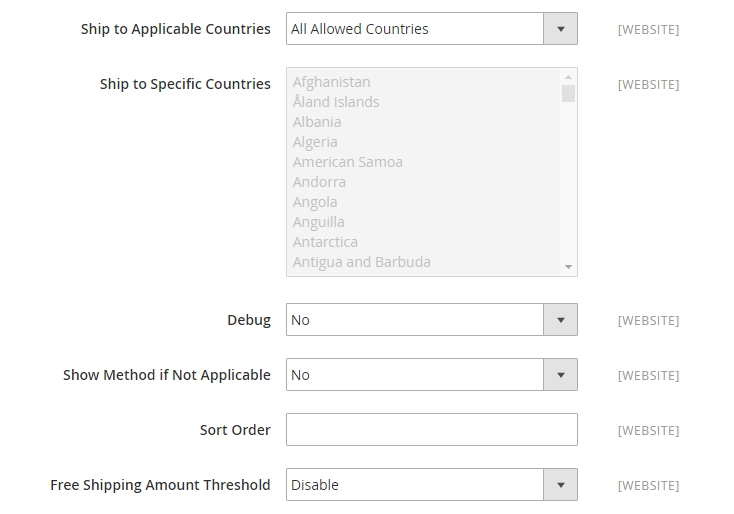Click the country list scroll-down arrow
The image size is (734, 514).
(568, 267)
